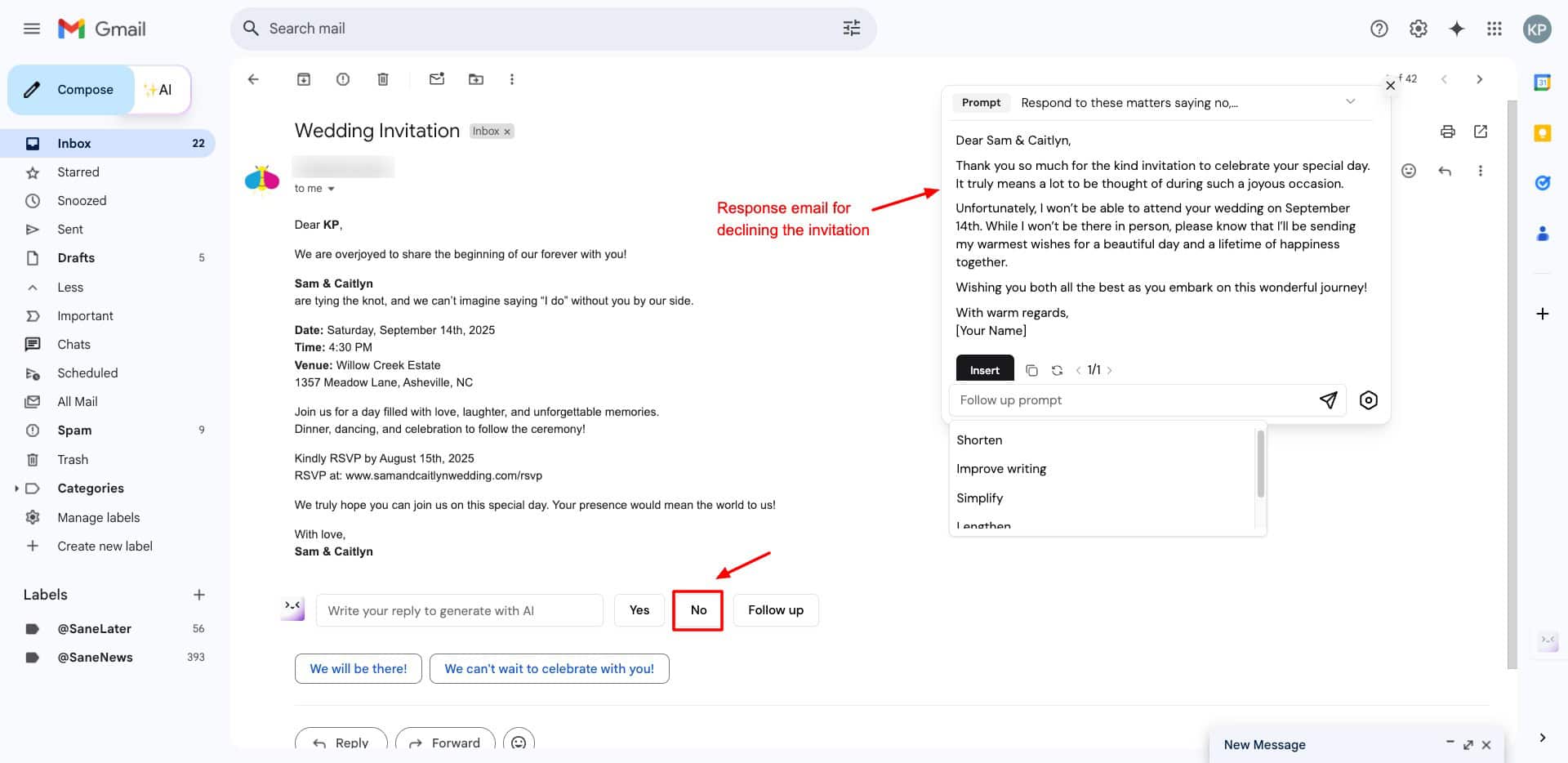1568x763 pixels.
Task: Collapse sidebar with Less option
Action: tap(69, 287)
